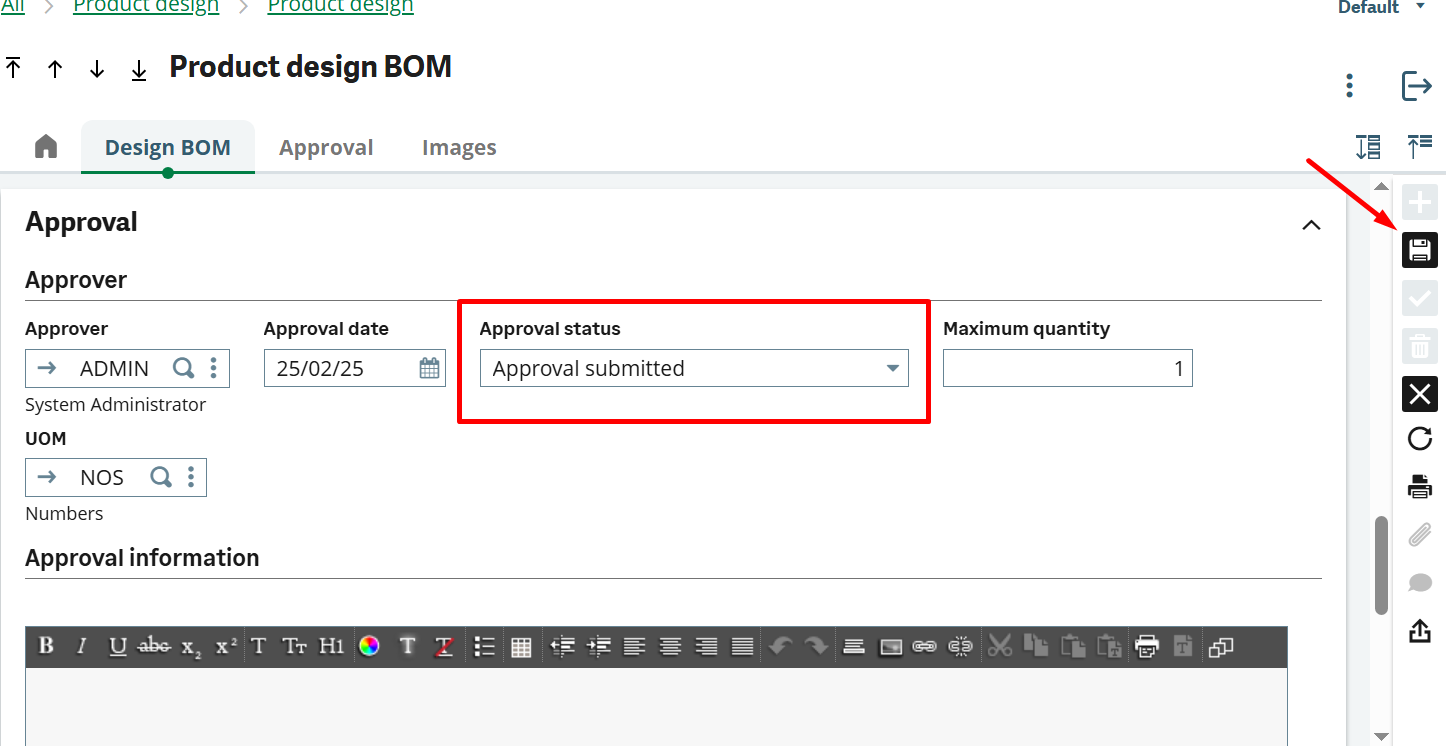
Task: Search UOM with magnifier icon
Action: pos(160,477)
